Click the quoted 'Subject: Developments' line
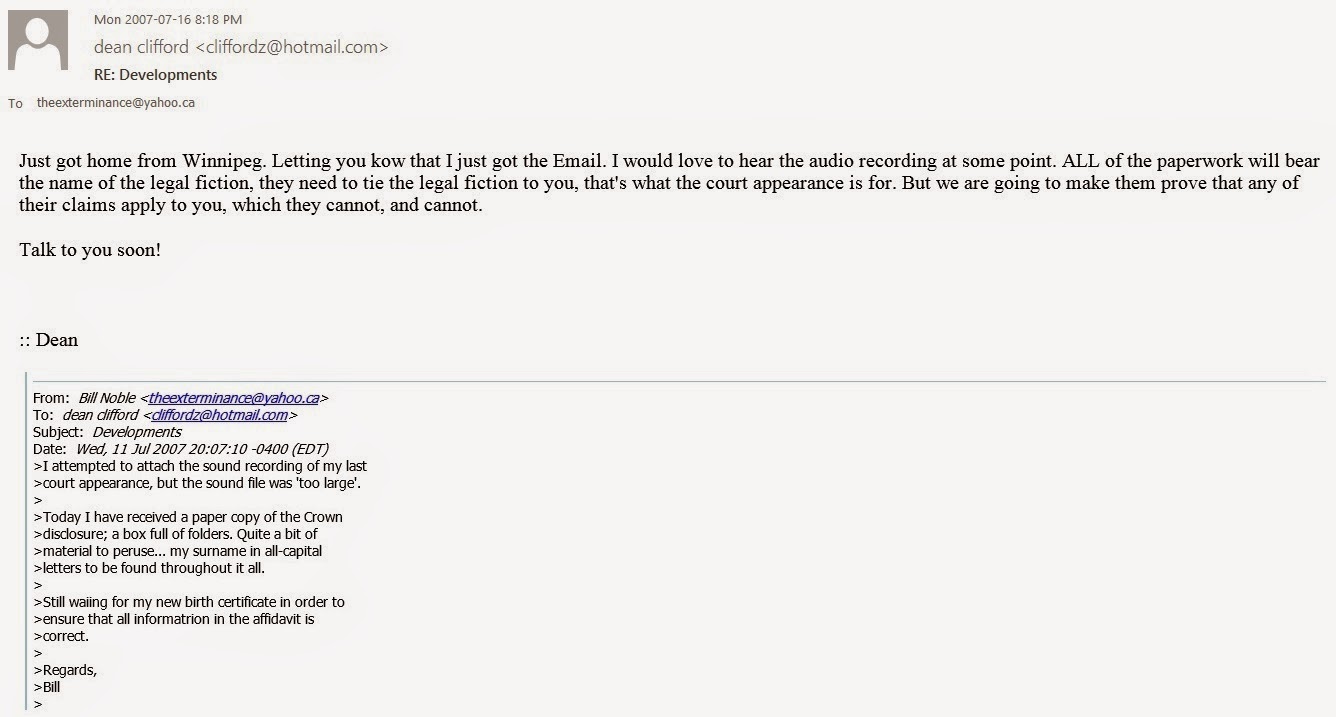The width and height of the screenshot is (1336, 717). 107,432
